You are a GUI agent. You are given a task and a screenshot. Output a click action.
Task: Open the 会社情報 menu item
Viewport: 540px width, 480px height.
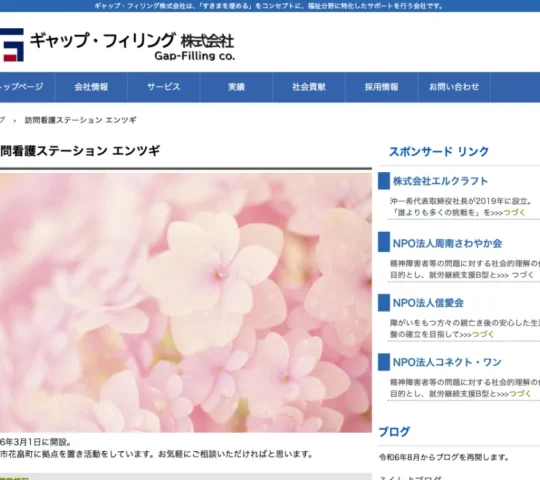point(91,87)
